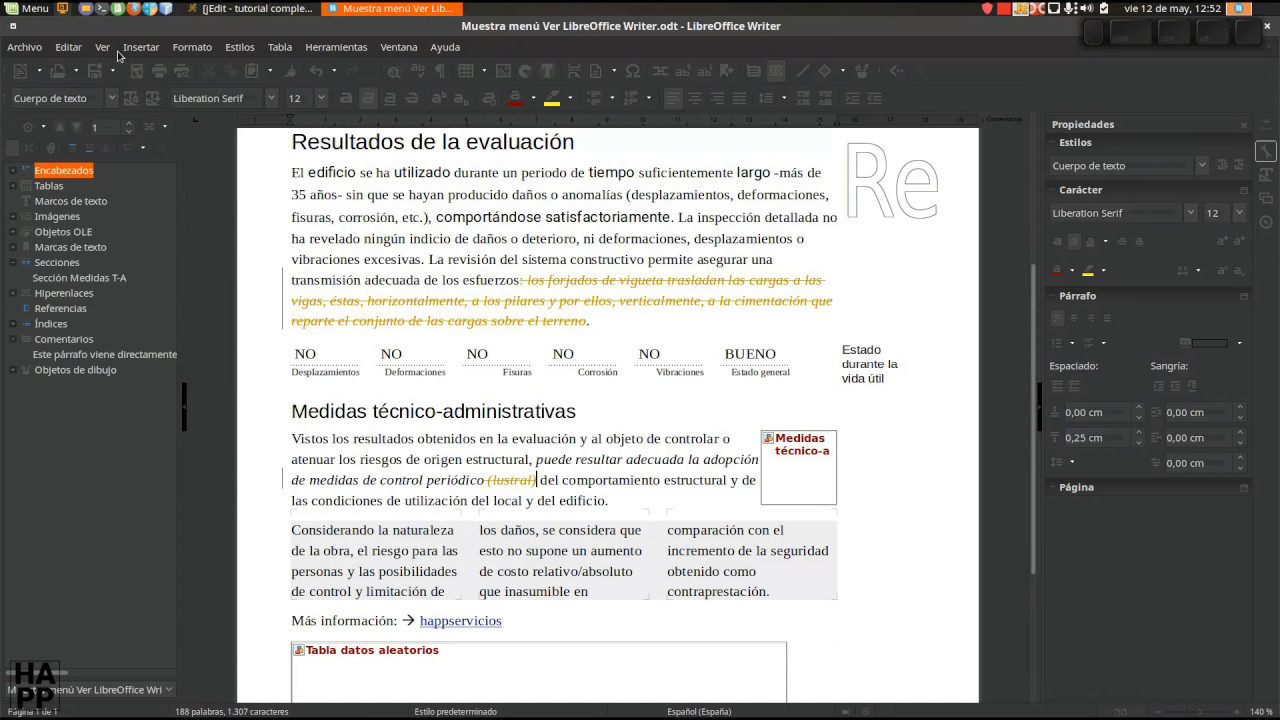Open the Insertar menu

[x=141, y=47]
